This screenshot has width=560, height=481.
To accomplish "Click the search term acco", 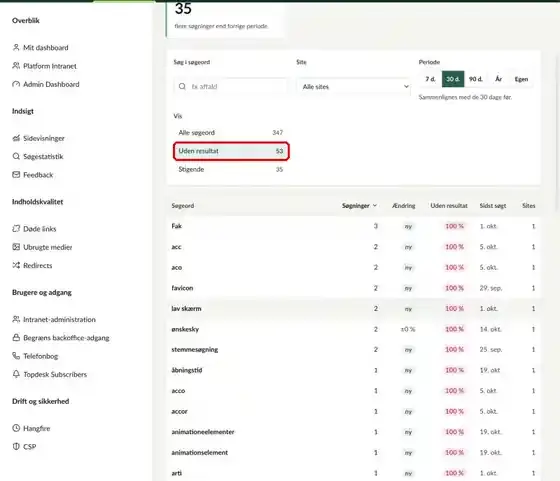I will point(178,391).
